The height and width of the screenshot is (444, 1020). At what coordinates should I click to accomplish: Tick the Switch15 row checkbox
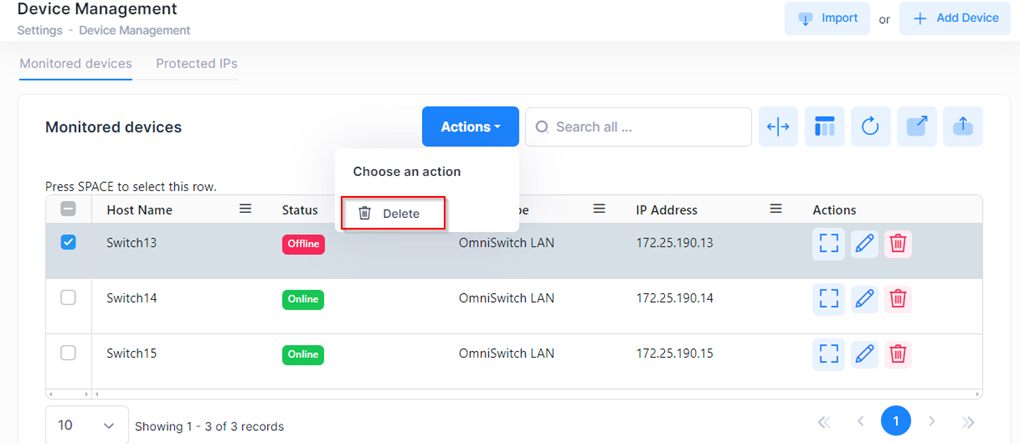tap(69, 353)
